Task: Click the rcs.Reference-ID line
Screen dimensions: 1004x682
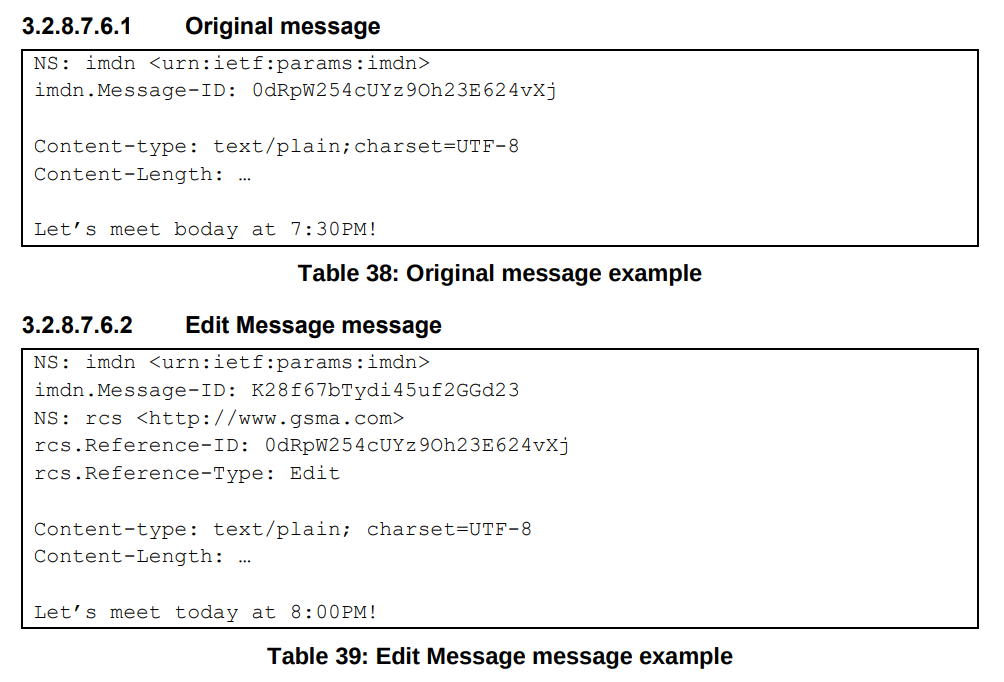Action: (302, 445)
